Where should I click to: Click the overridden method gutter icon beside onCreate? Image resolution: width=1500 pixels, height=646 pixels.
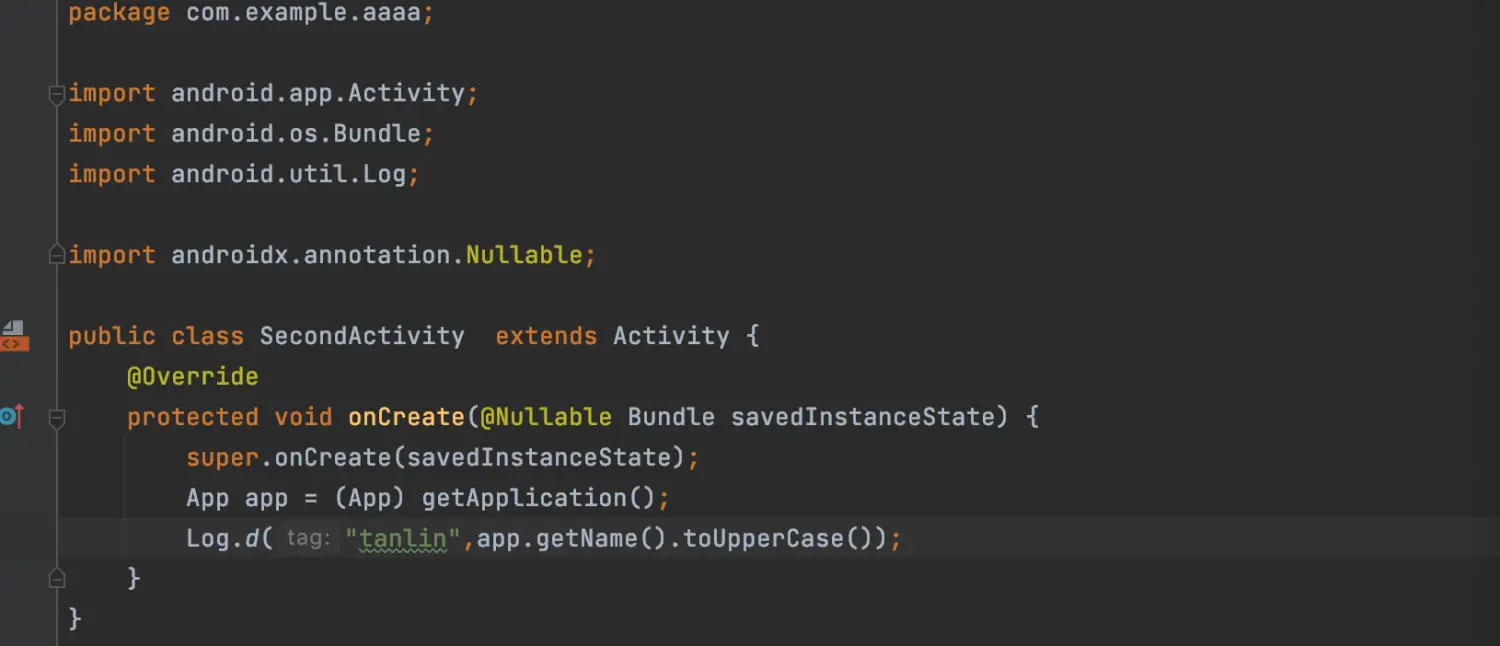click(11, 416)
